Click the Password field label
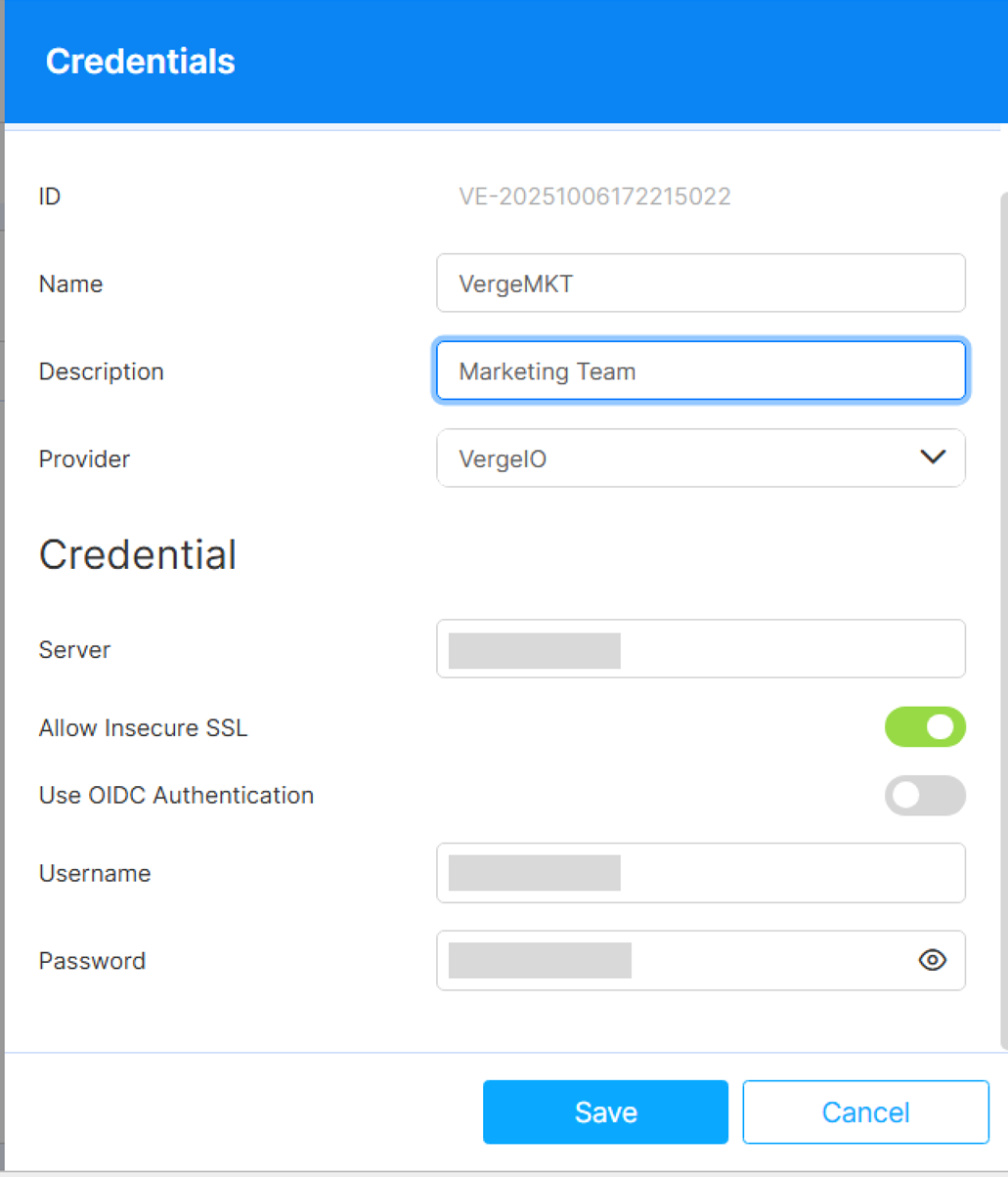Screen dimensions: 1008x1177 pyautogui.click(x=92, y=961)
